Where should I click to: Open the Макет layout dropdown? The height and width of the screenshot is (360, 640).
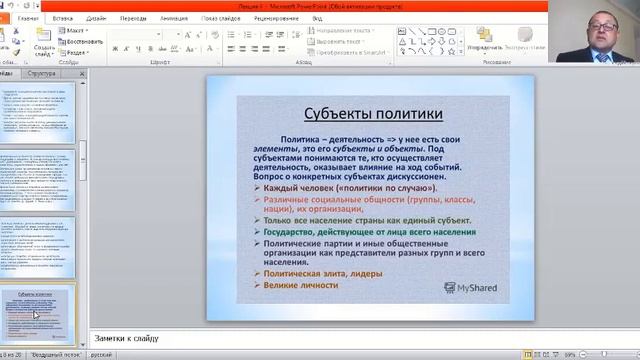[x=74, y=31]
